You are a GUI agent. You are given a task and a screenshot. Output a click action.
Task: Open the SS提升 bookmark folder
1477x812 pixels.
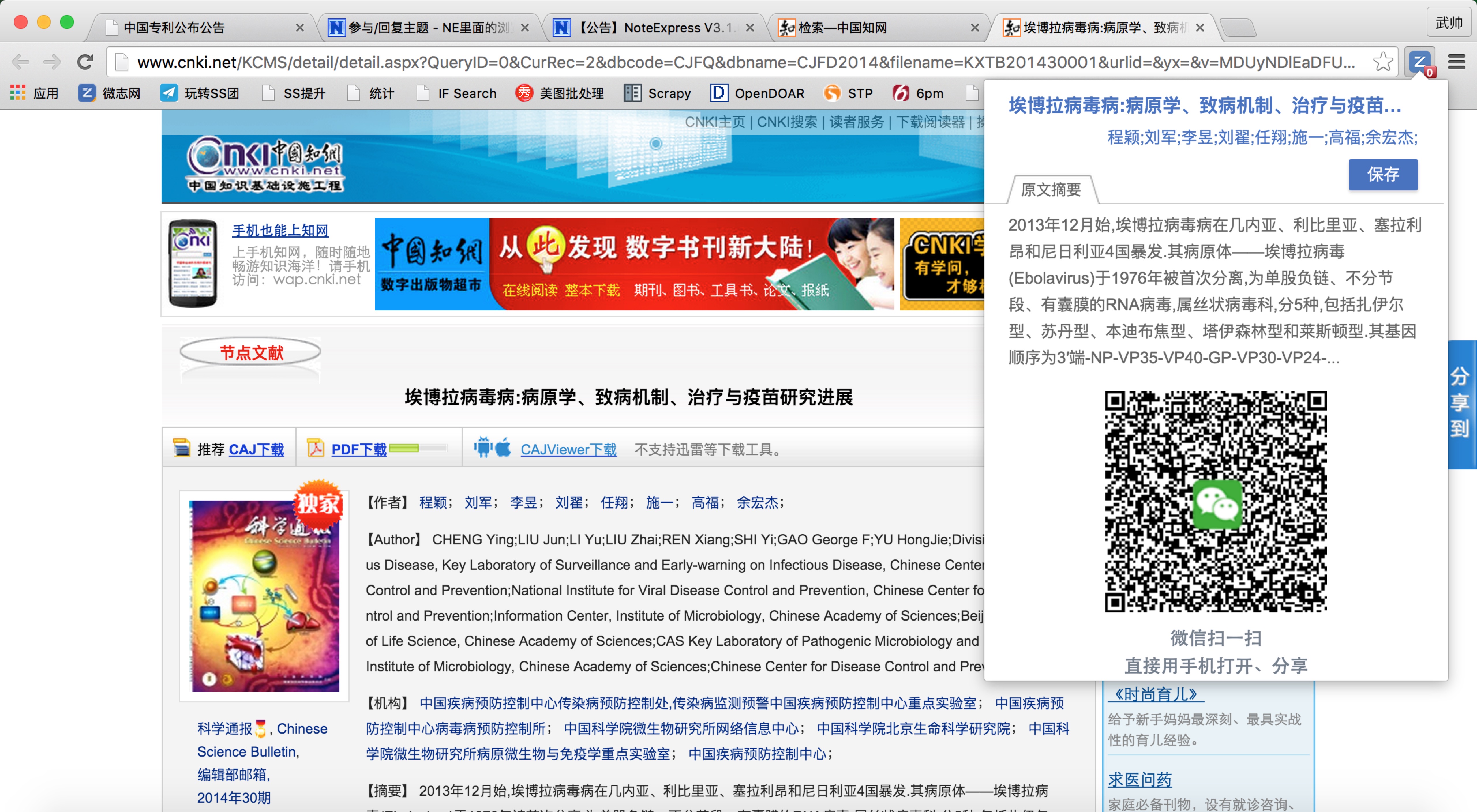pos(294,93)
